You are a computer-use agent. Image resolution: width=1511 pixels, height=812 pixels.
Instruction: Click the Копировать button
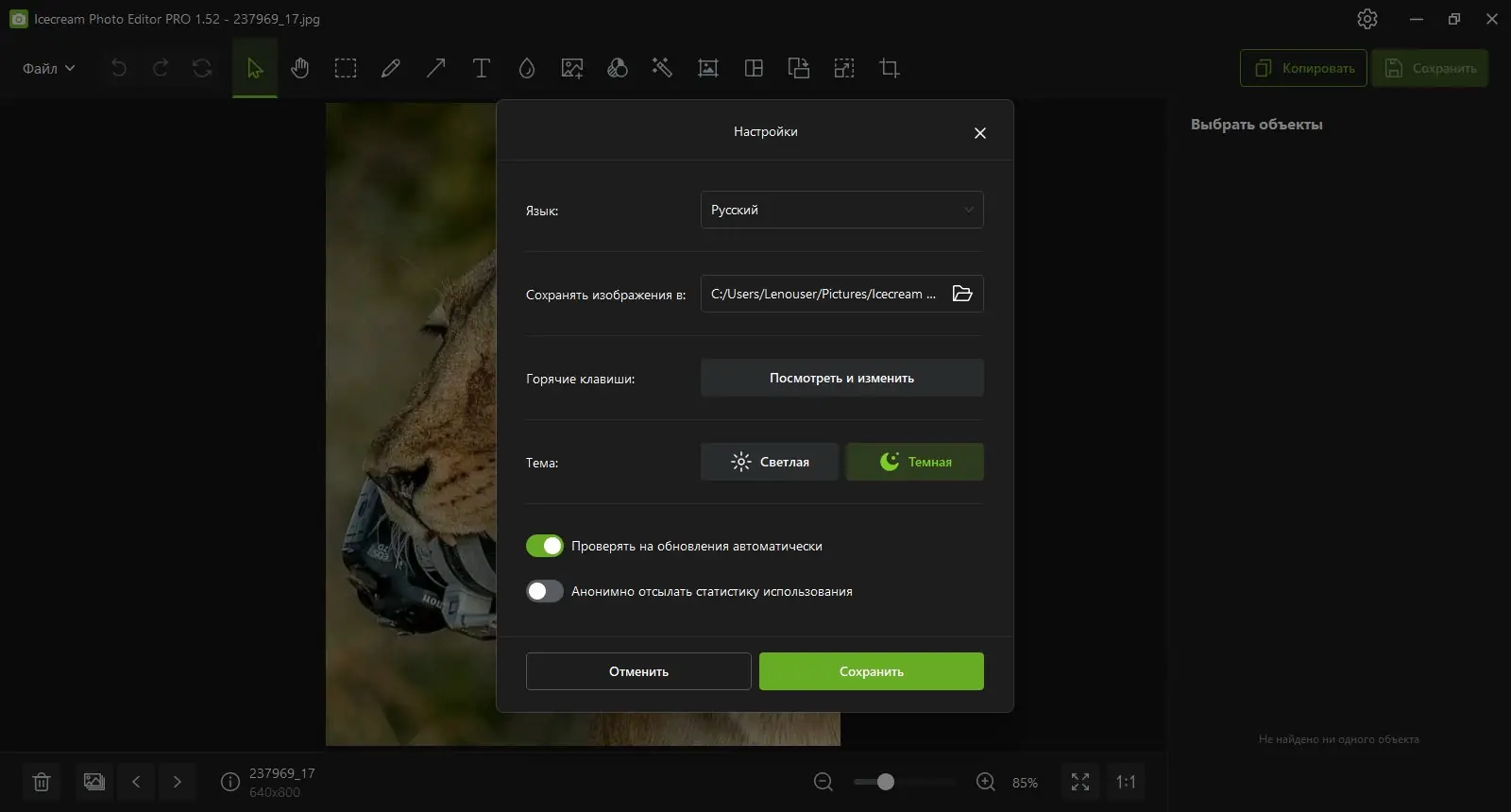tap(1303, 68)
